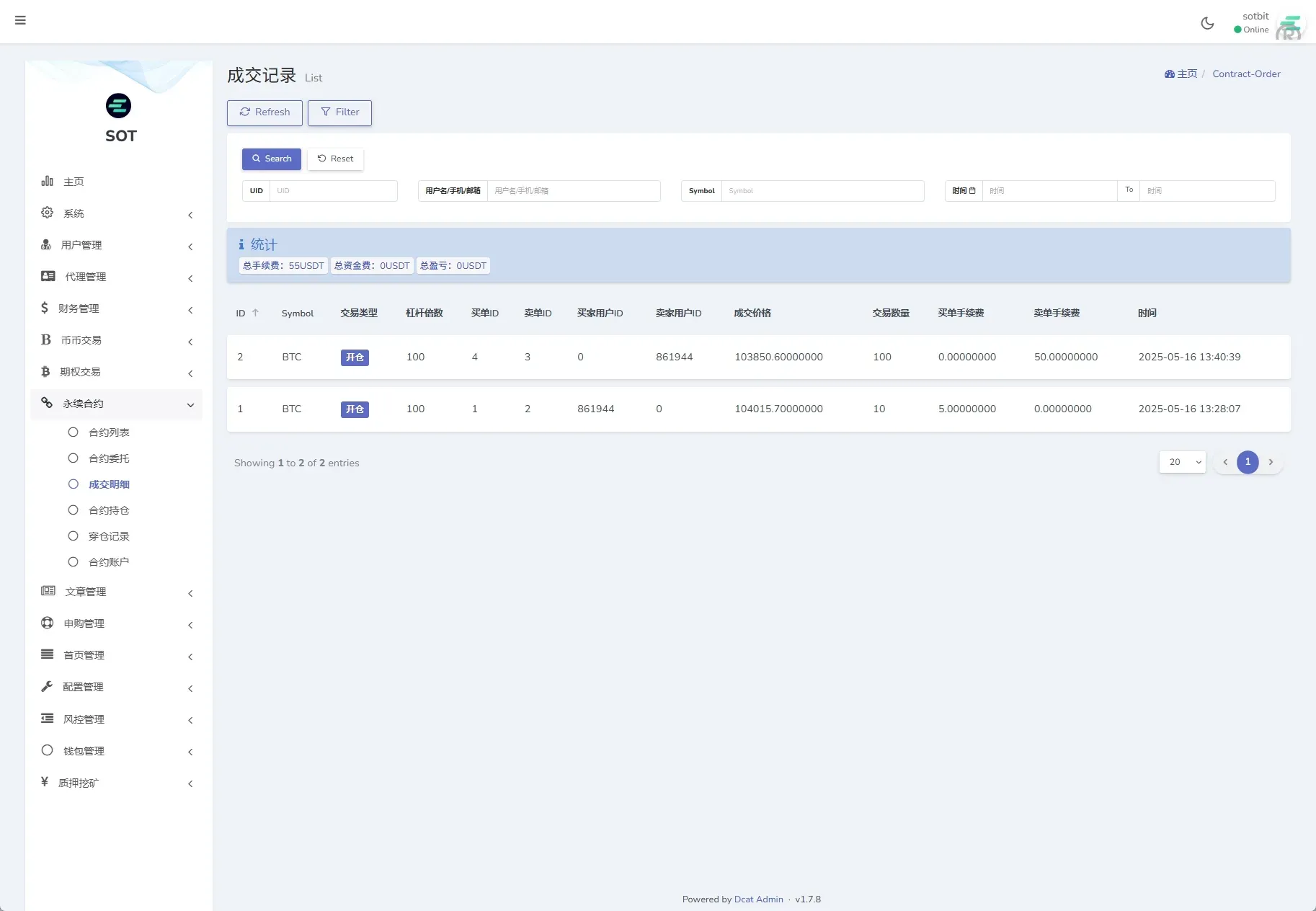The width and height of the screenshot is (1316, 911).
Task: Click the 财务管理 dollar icon
Action: click(x=47, y=308)
